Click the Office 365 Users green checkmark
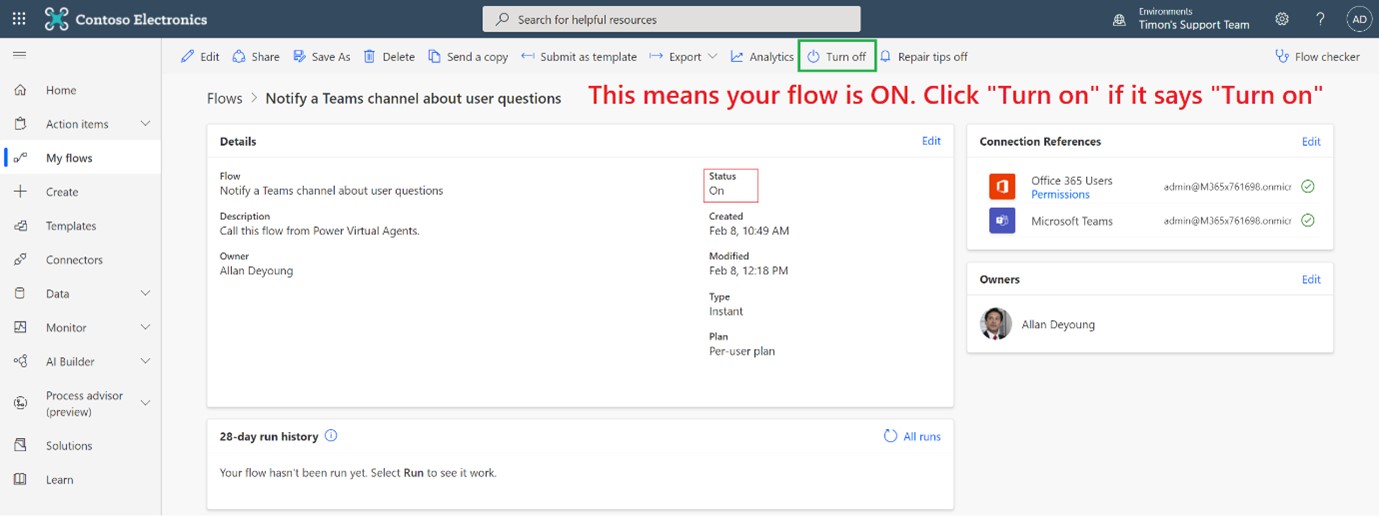 [x=1308, y=186]
